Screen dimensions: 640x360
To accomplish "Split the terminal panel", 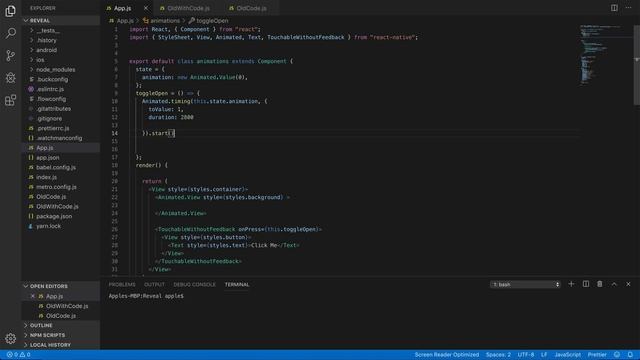I will pos(585,284).
